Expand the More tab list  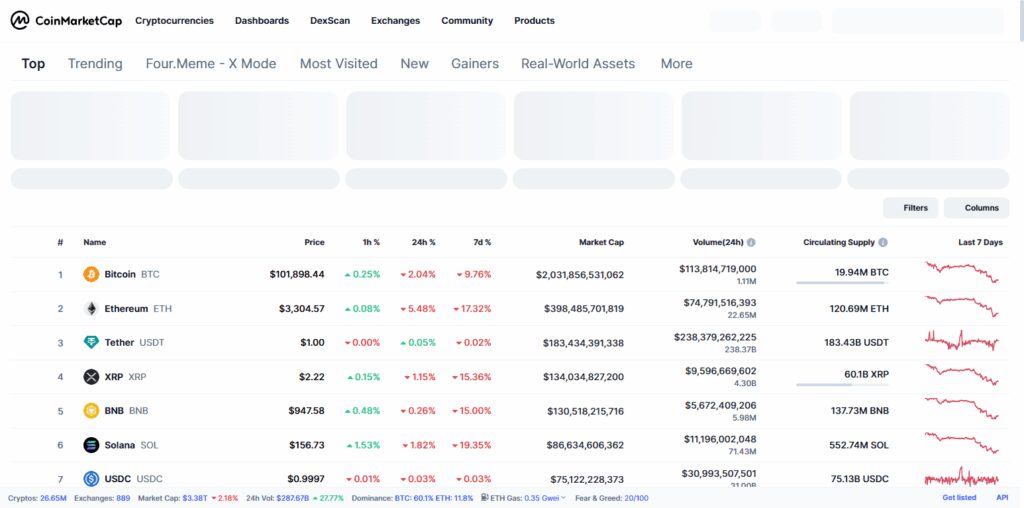pyautogui.click(x=677, y=63)
